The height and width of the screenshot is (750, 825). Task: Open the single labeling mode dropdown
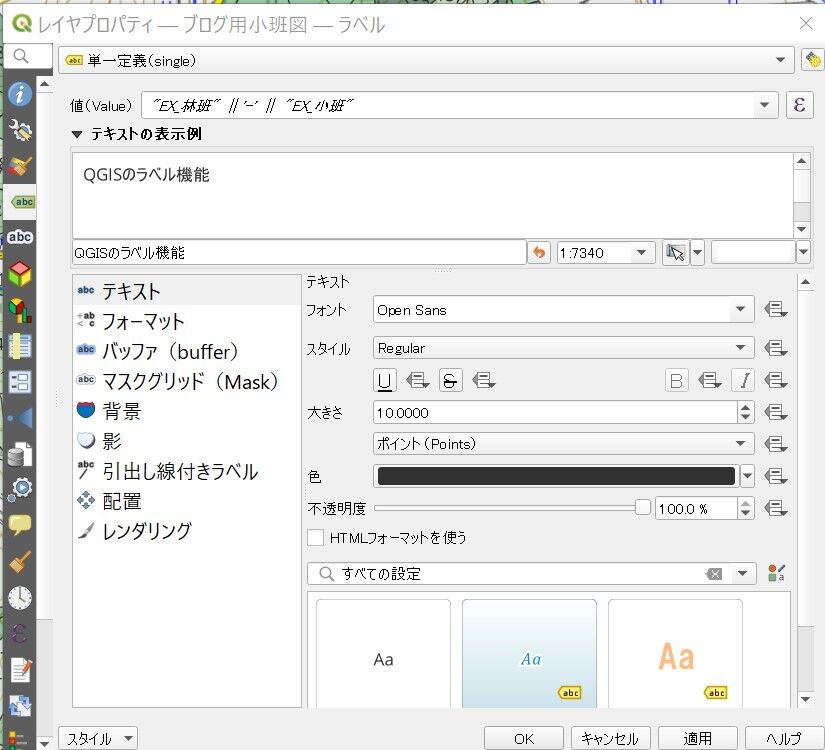click(x=426, y=61)
